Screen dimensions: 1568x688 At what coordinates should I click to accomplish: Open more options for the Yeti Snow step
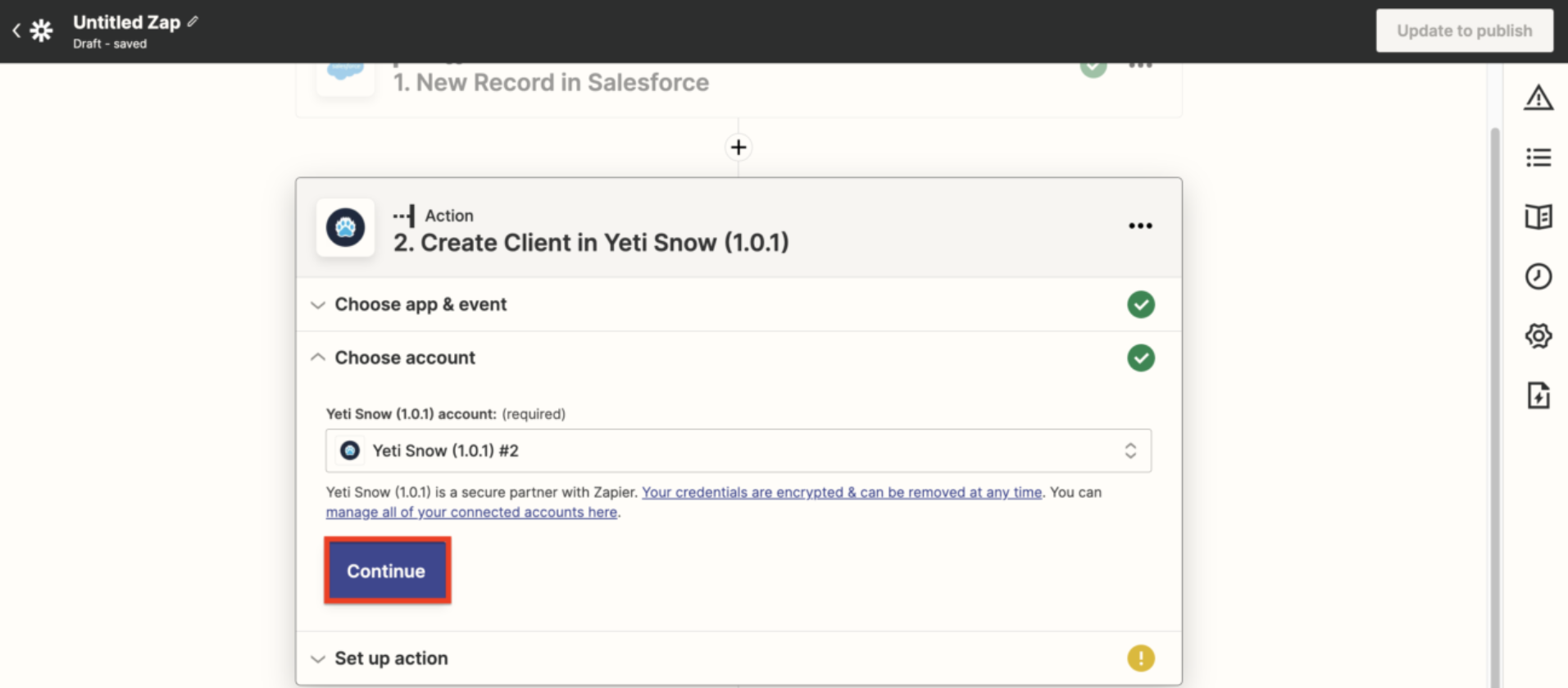(x=1140, y=226)
